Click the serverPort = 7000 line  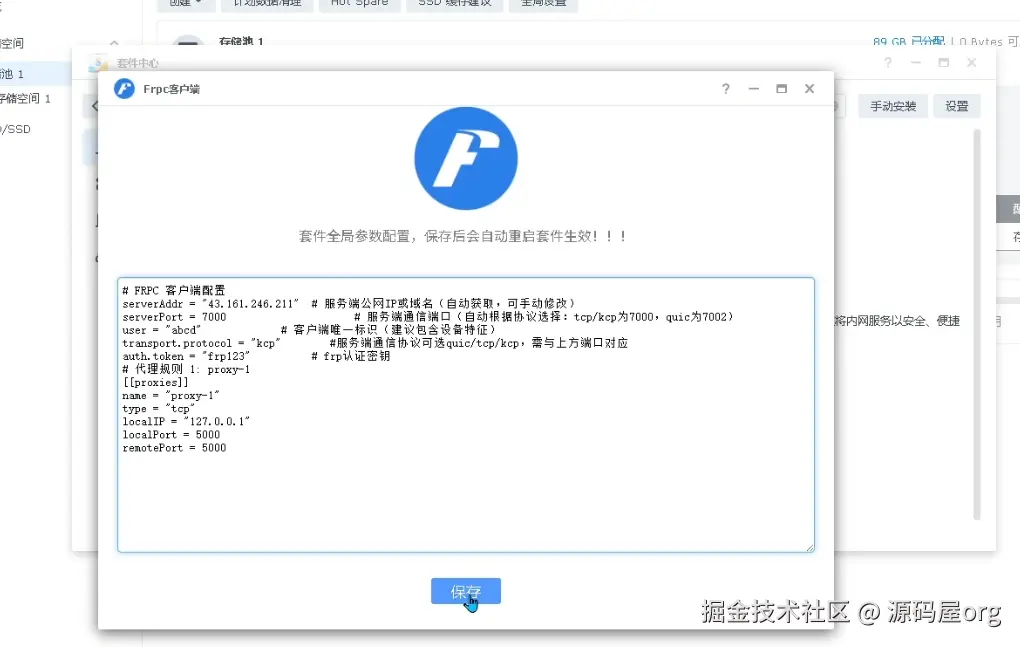coord(428,317)
